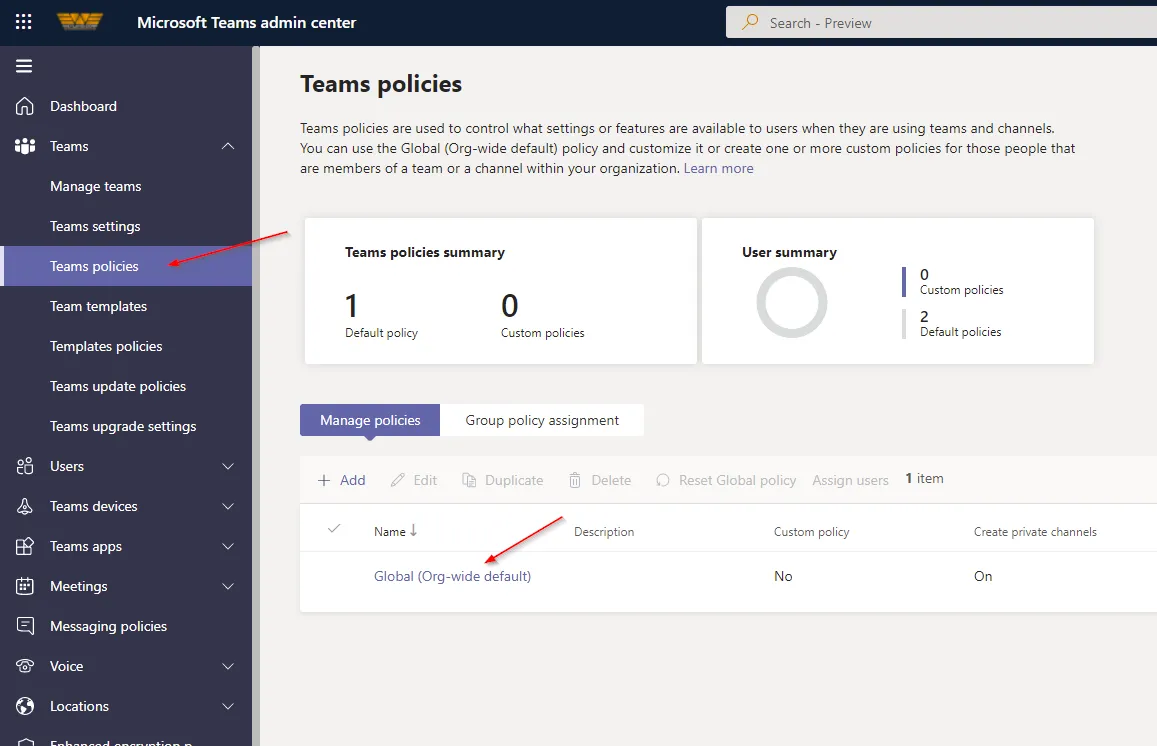Click the 'On' private channels cell
The width and height of the screenshot is (1157, 746).
(x=983, y=576)
